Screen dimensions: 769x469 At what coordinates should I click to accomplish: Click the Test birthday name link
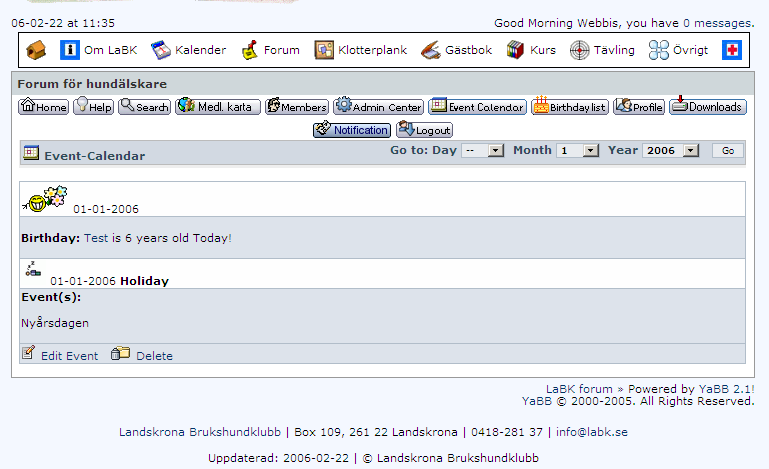click(x=96, y=238)
